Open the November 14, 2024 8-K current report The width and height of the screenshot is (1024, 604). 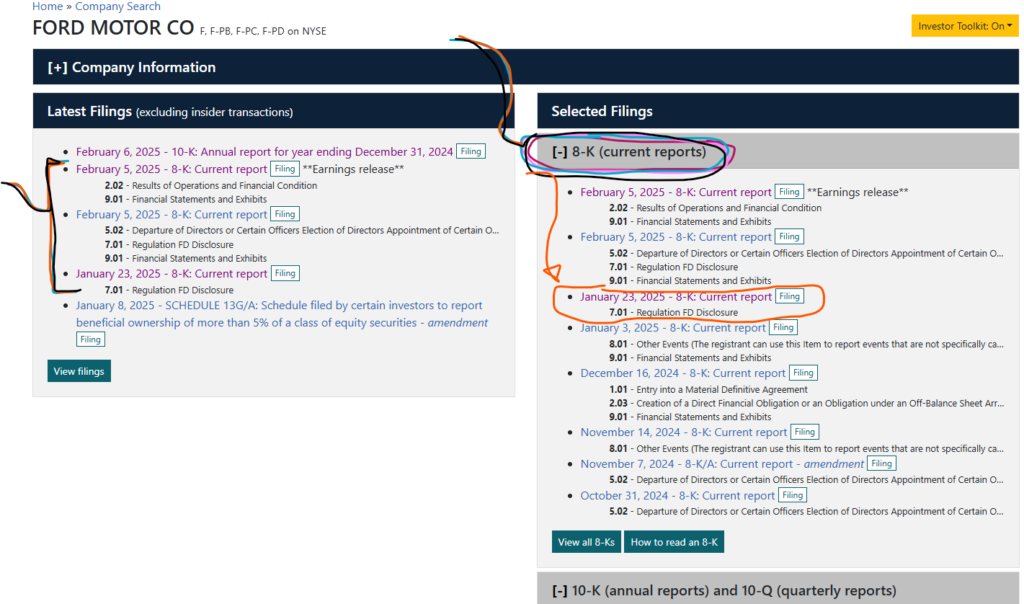[684, 432]
